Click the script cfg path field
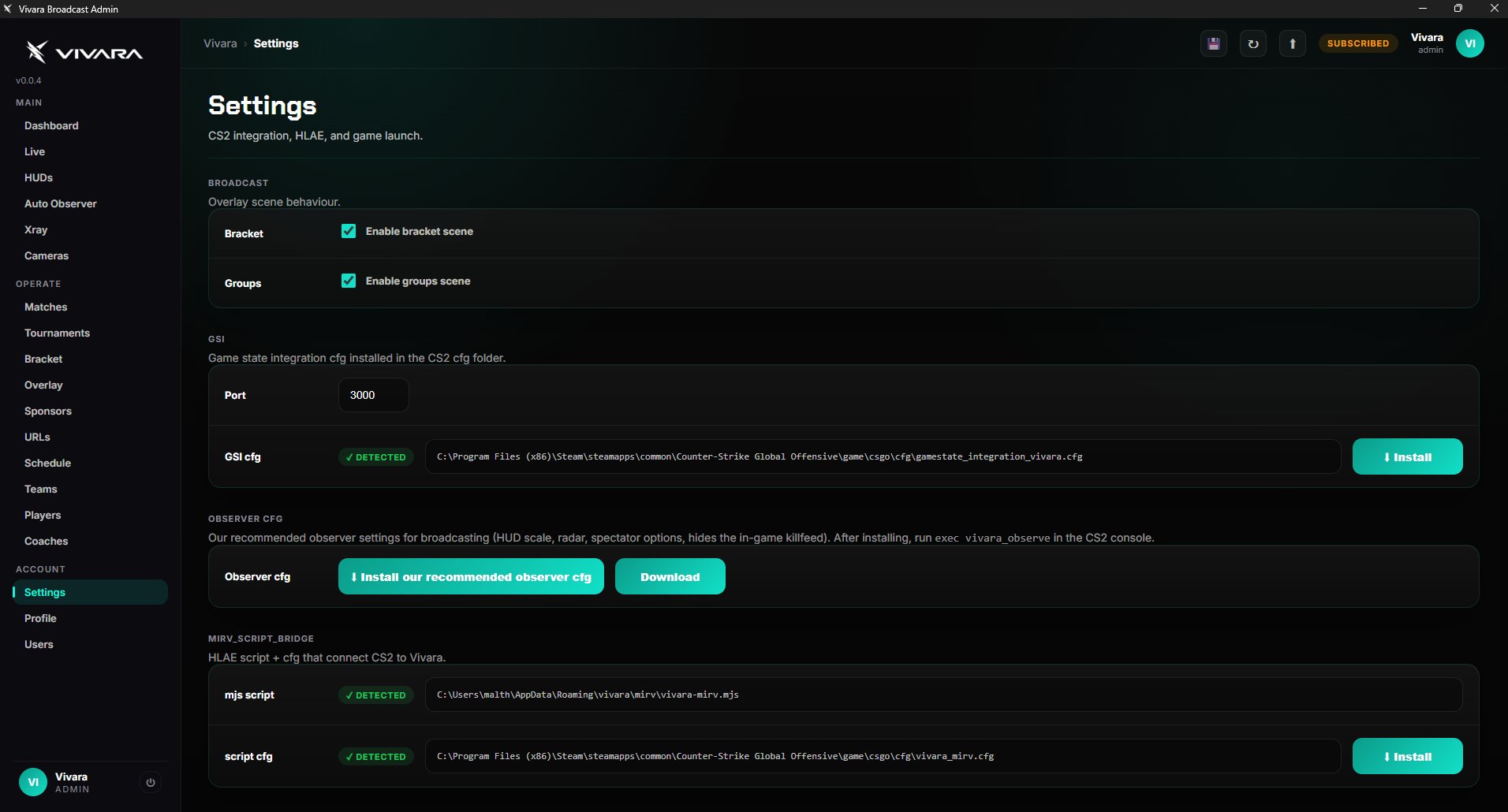This screenshot has width=1508, height=812. [883, 756]
